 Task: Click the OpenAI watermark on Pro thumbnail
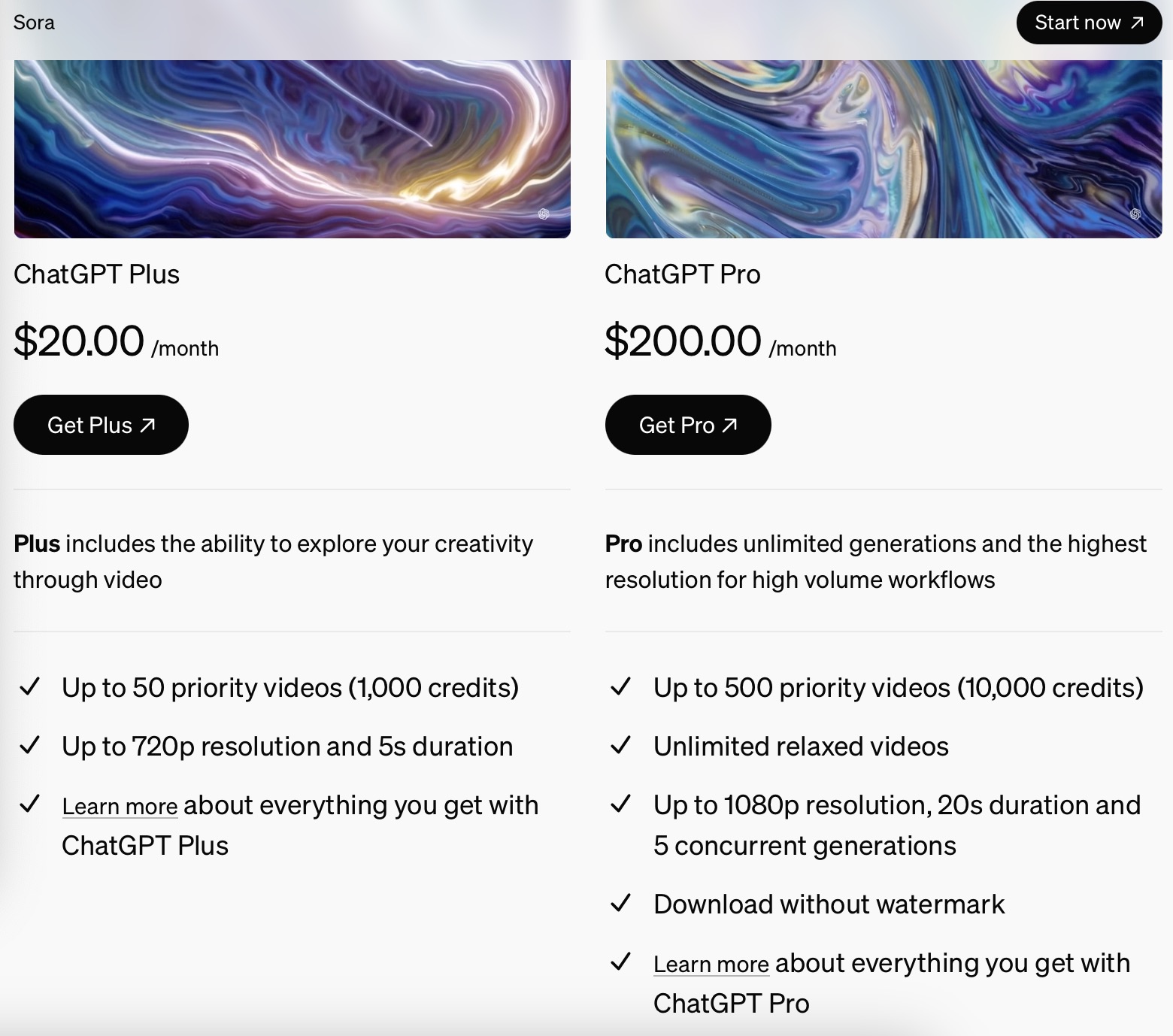(1135, 214)
